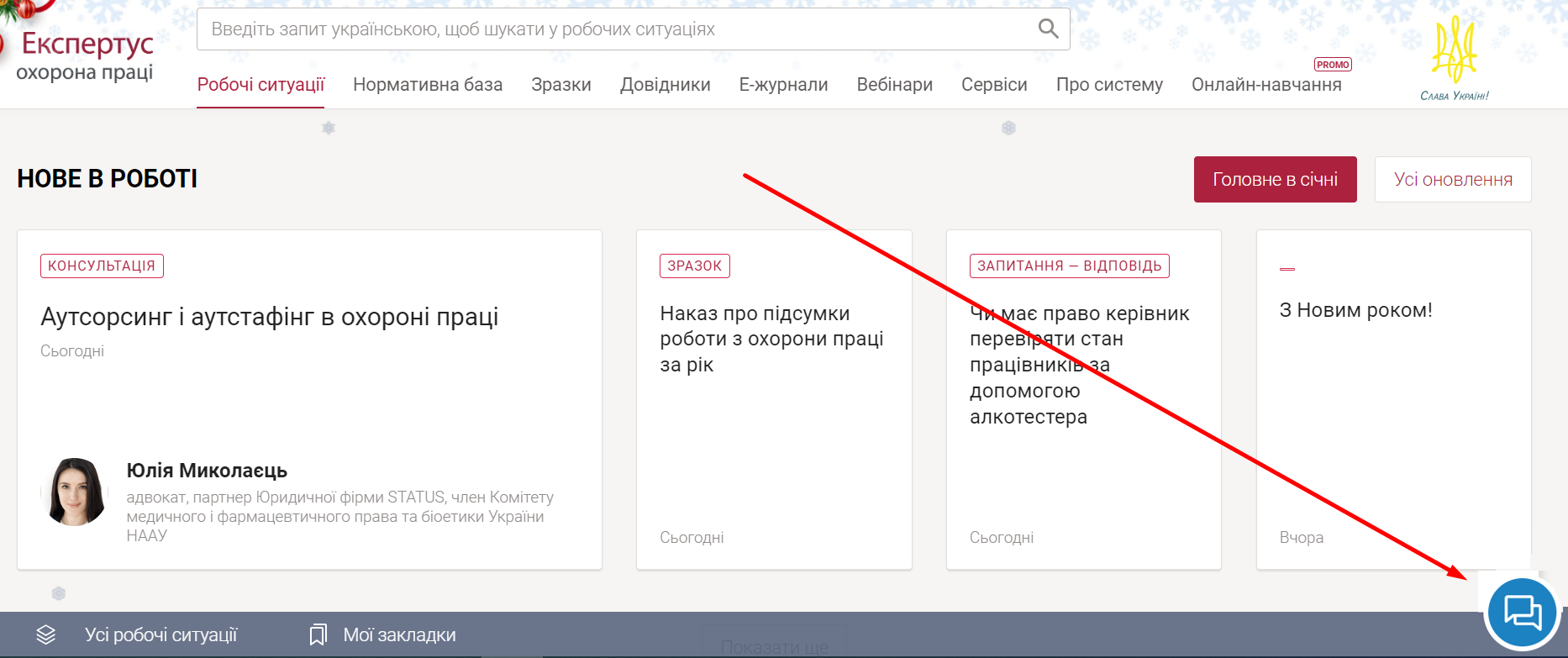This screenshot has height=658, width=1568.
Task: Go to Довідники section
Action: (666, 85)
